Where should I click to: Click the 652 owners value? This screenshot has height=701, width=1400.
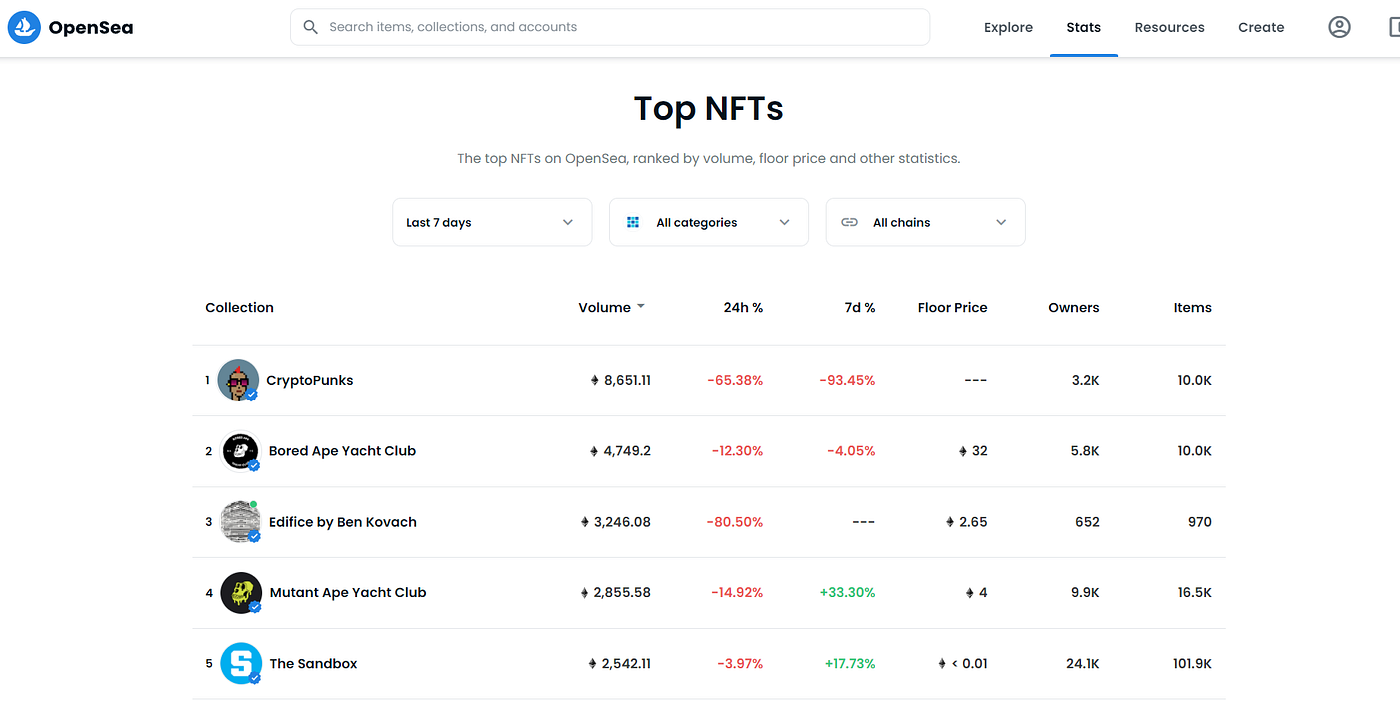point(1088,522)
